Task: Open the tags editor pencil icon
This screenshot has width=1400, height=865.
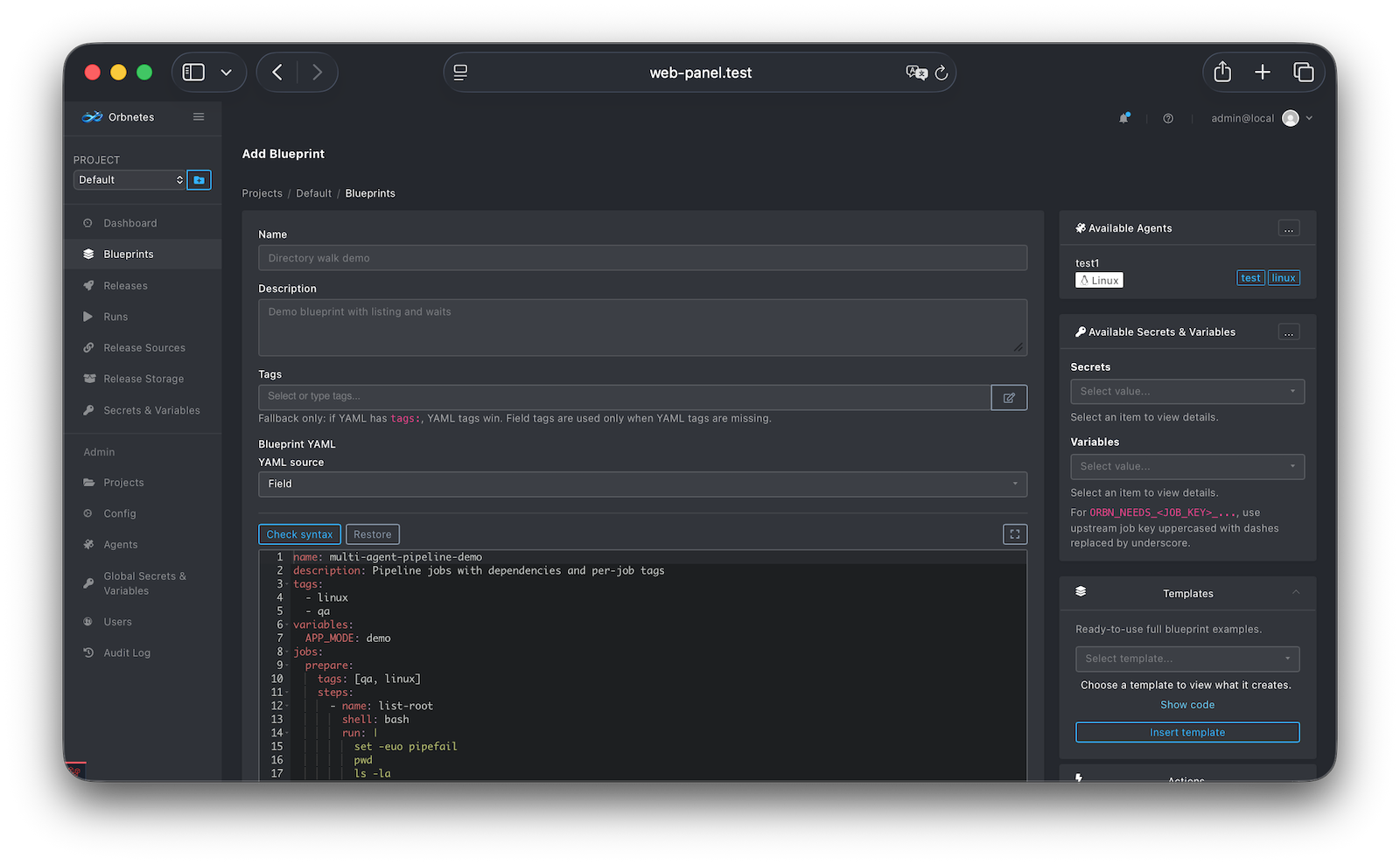Action: coord(1008,397)
